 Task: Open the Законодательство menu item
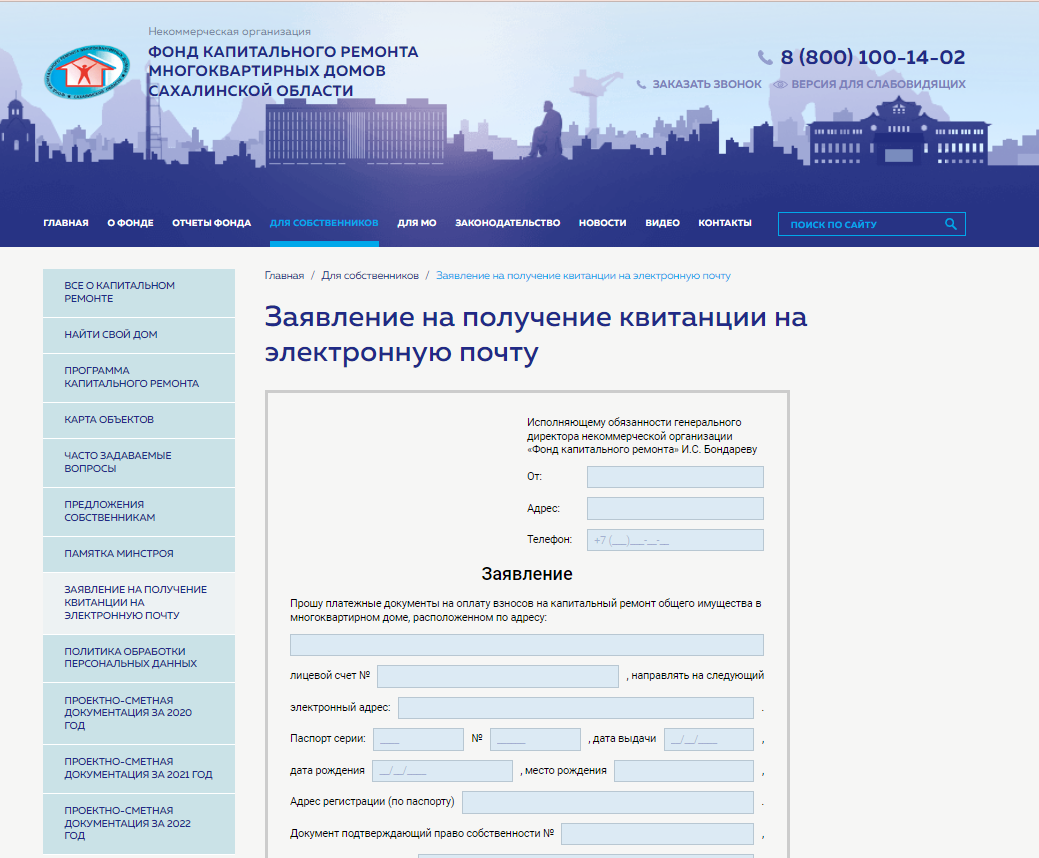(x=507, y=223)
